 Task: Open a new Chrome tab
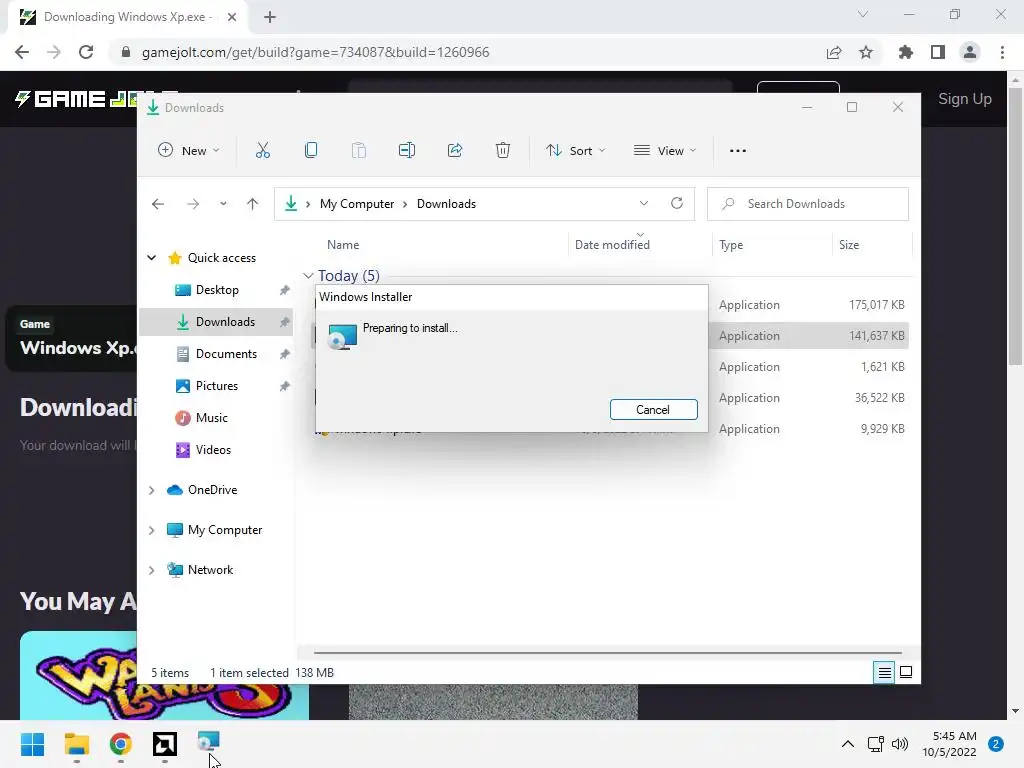[x=270, y=17]
